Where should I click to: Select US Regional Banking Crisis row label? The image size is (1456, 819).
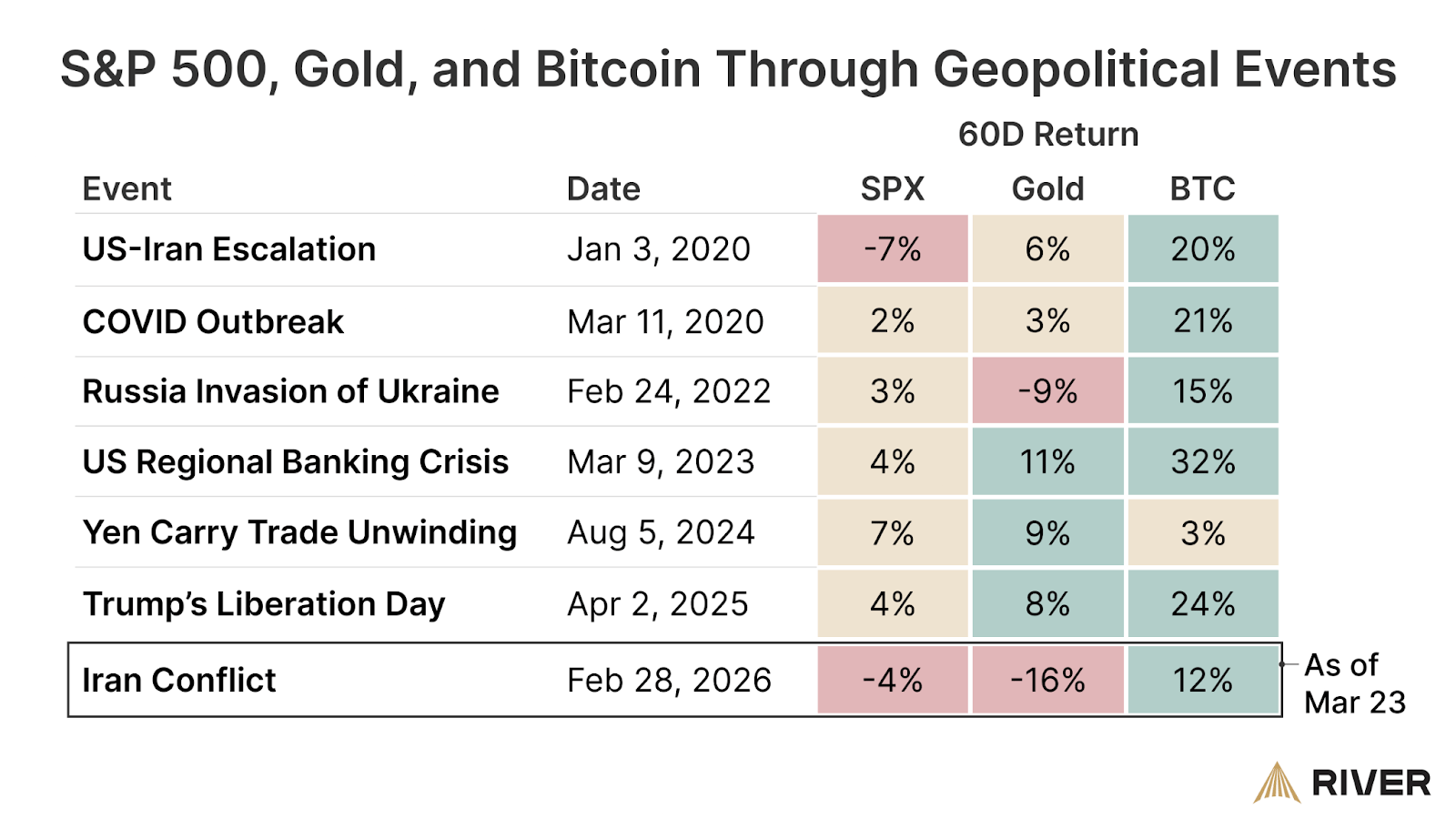pyautogui.click(x=295, y=462)
